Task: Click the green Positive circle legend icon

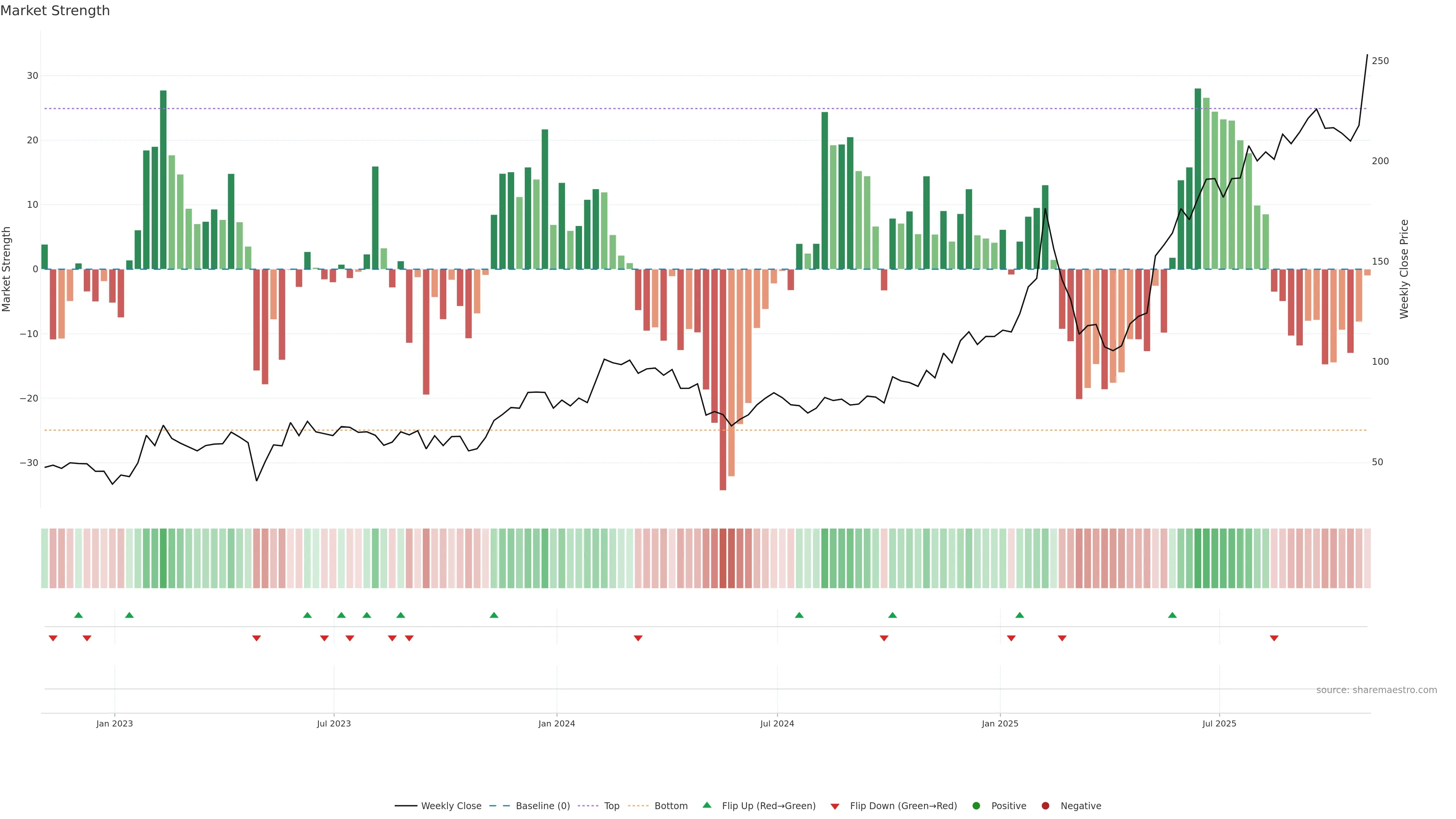Action: pos(976,806)
